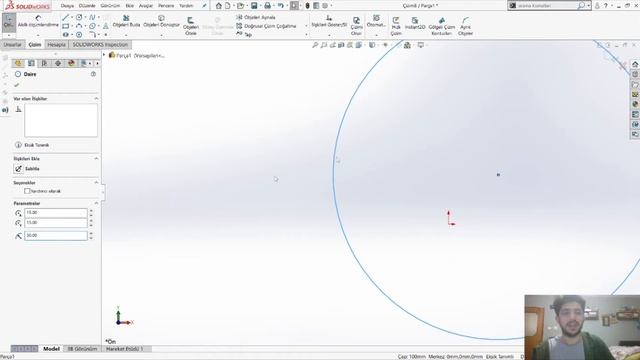Click the Save icon in the top toolbar
This screenshot has height=360, width=640.
coord(254,6)
